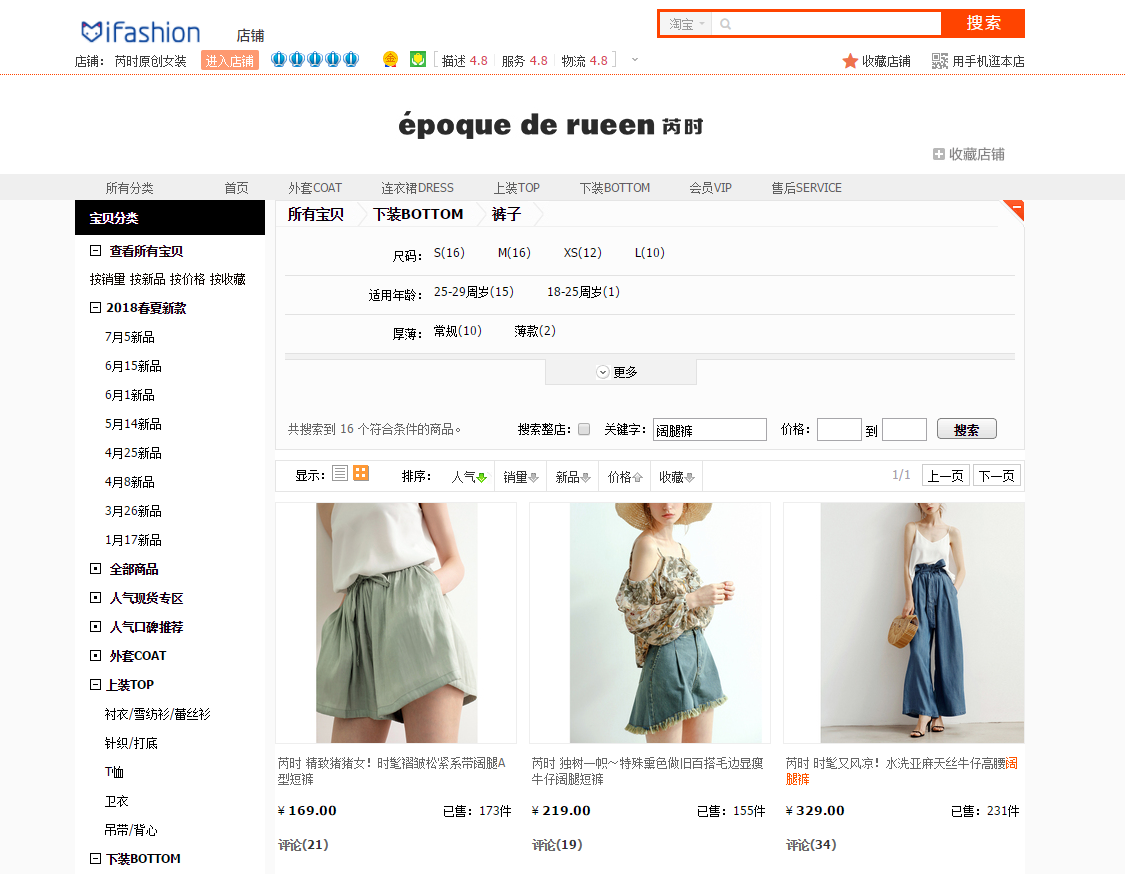Filter by size XS(12)

click(x=583, y=253)
